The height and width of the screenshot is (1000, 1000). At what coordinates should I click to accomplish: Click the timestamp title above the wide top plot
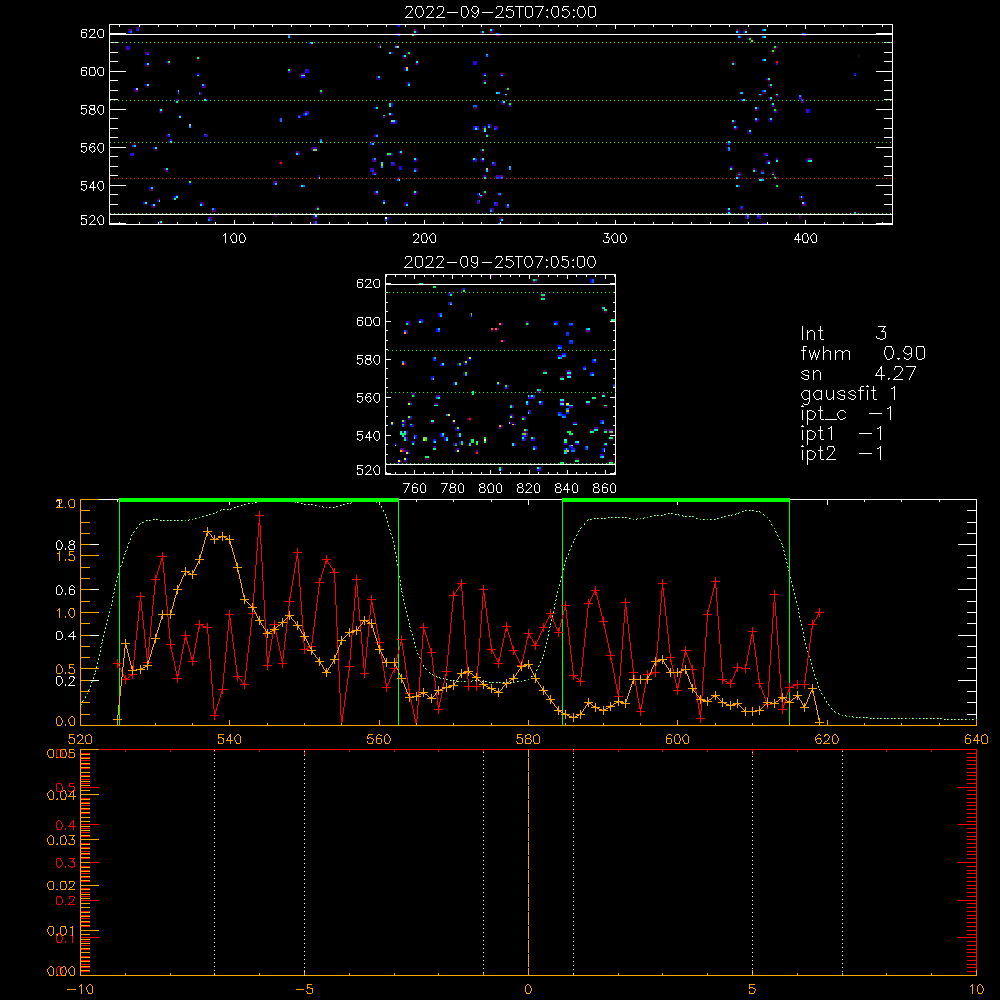point(501,12)
